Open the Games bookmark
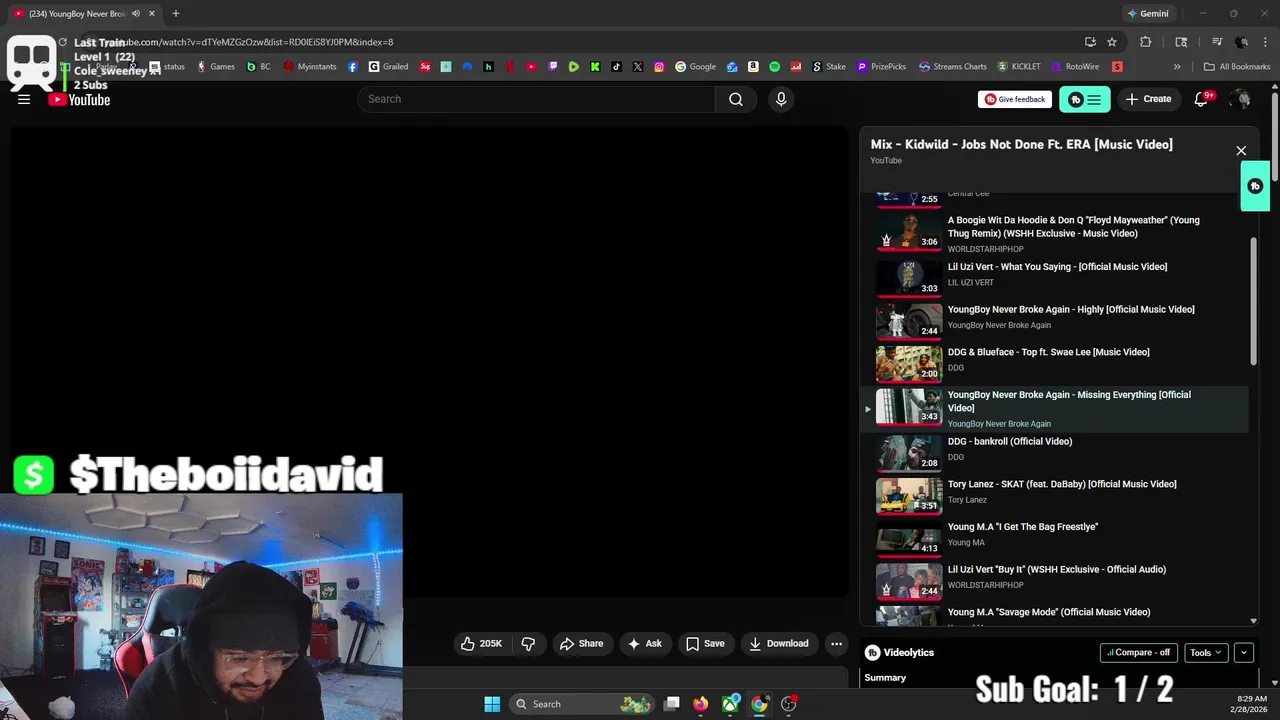Screen dimensions: 1280x720 click(x=215, y=67)
